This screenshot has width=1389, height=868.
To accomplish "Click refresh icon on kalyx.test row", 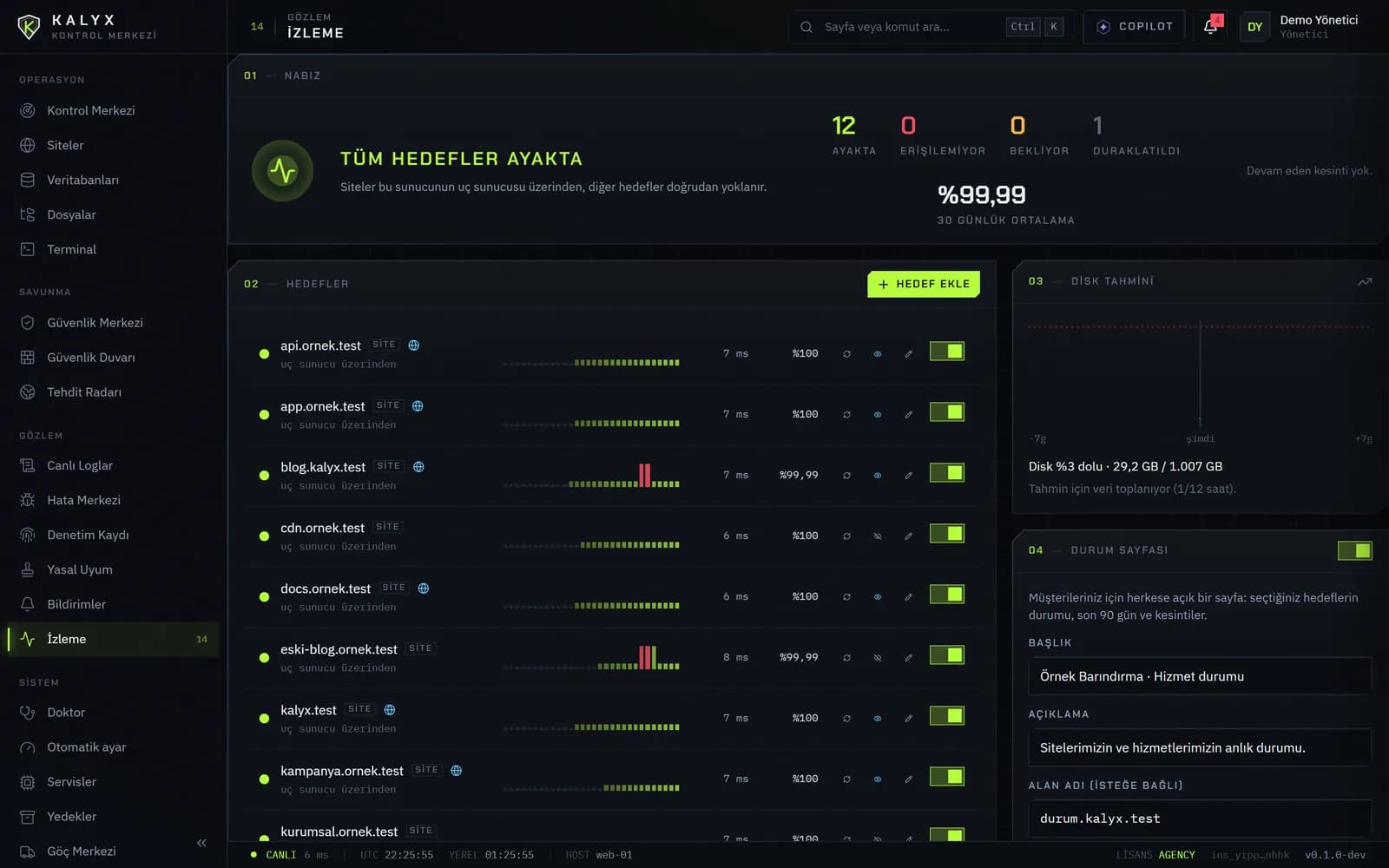I will click(846, 718).
